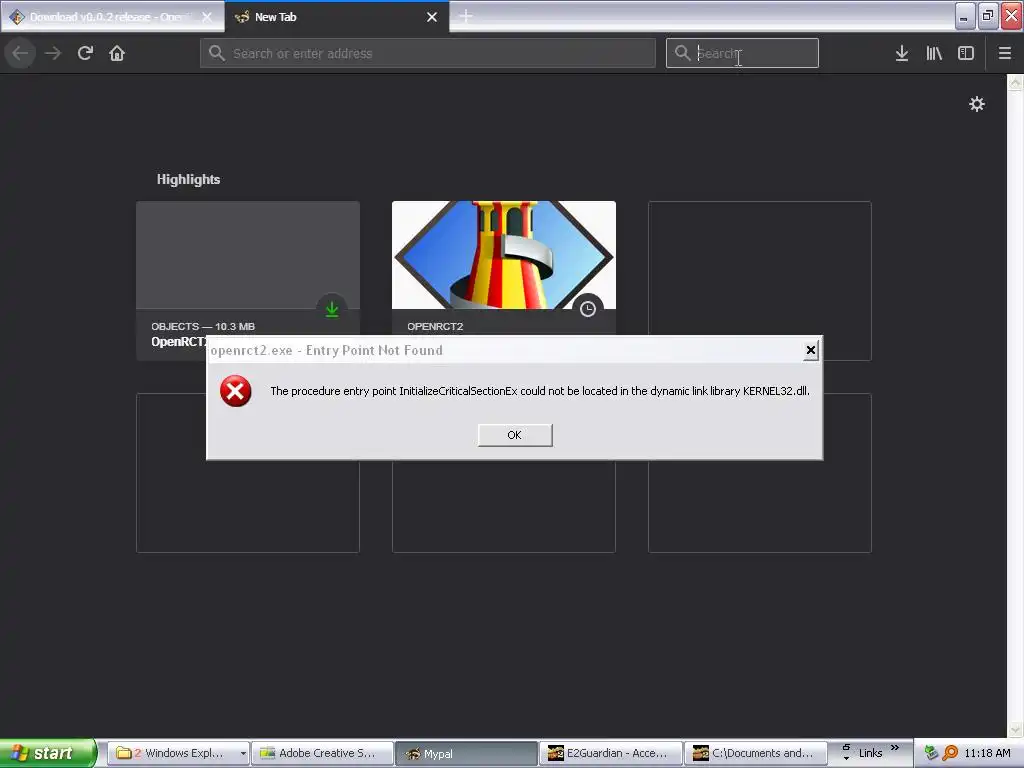This screenshot has width=1024, height=768.
Task: Click into the toolbar Search box
Action: click(x=742, y=53)
